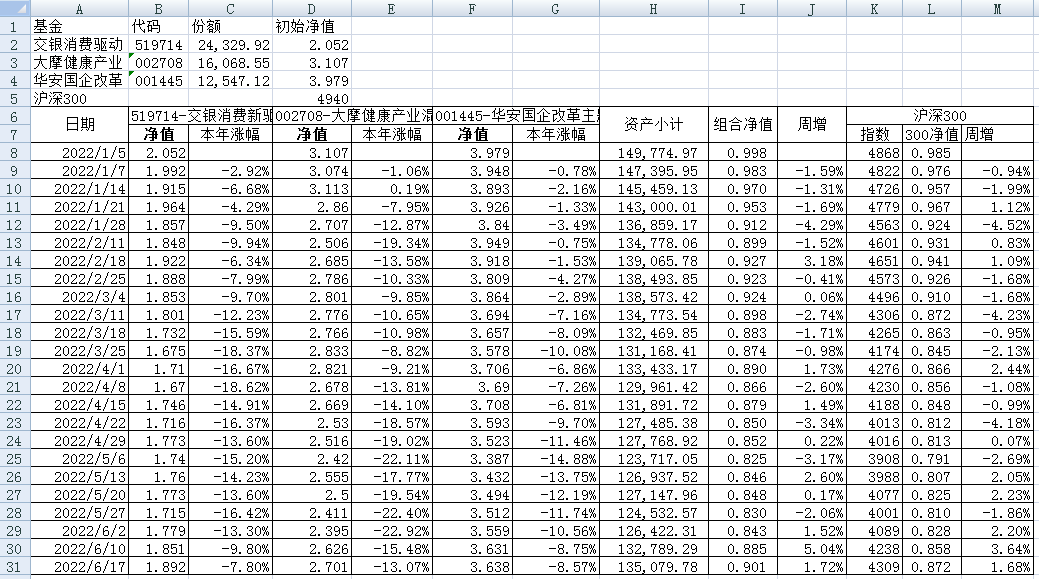This screenshot has height=579, width=1039.
Task: Click fund code 001445 cell
Action: pyautogui.click(x=158, y=80)
